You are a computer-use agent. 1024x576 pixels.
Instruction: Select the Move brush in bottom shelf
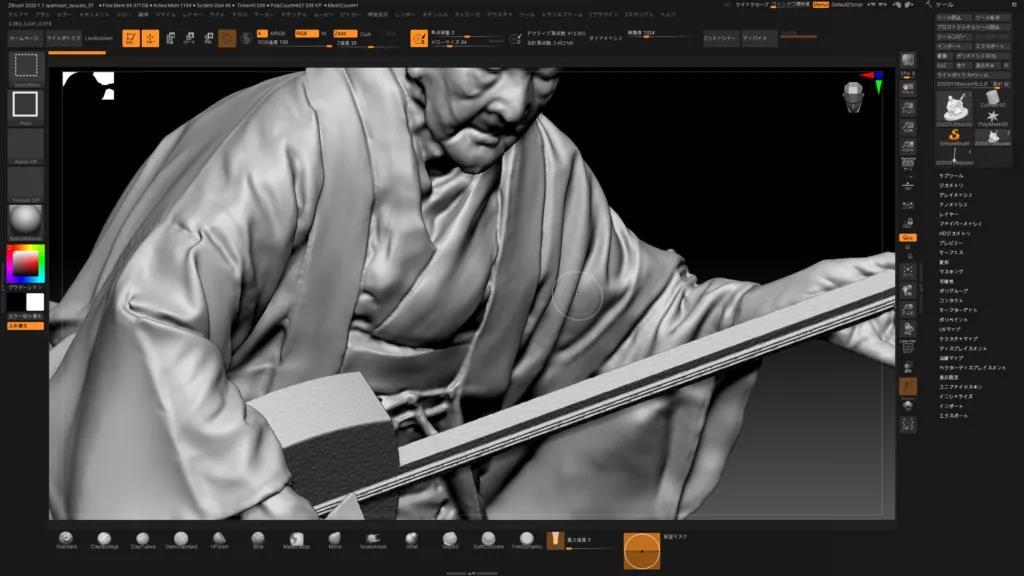334,540
